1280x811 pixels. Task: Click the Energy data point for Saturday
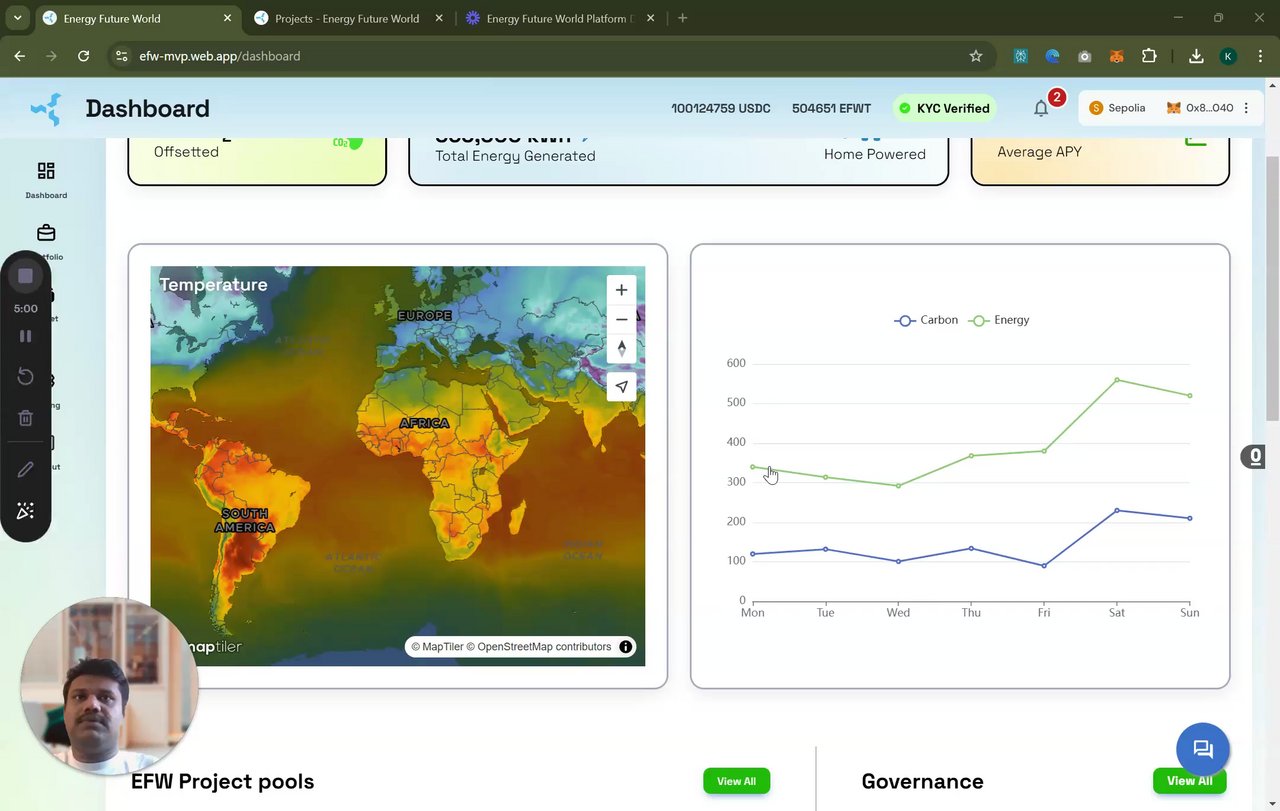pyautogui.click(x=1117, y=380)
